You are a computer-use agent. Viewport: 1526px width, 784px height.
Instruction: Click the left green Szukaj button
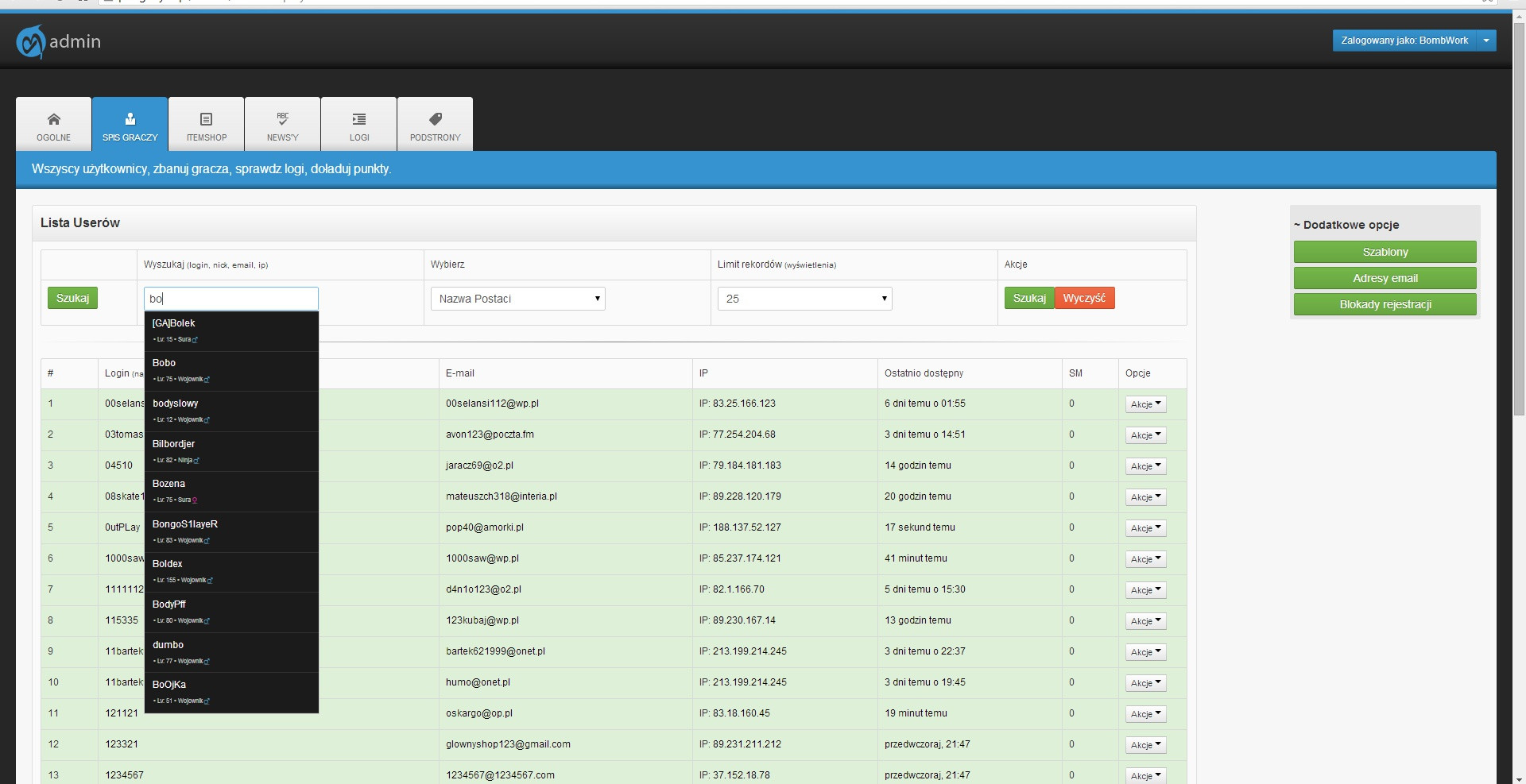(72, 298)
